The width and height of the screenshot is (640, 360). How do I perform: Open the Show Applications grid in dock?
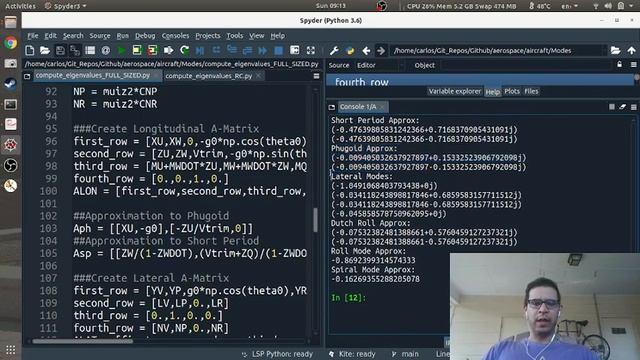(x=11, y=349)
